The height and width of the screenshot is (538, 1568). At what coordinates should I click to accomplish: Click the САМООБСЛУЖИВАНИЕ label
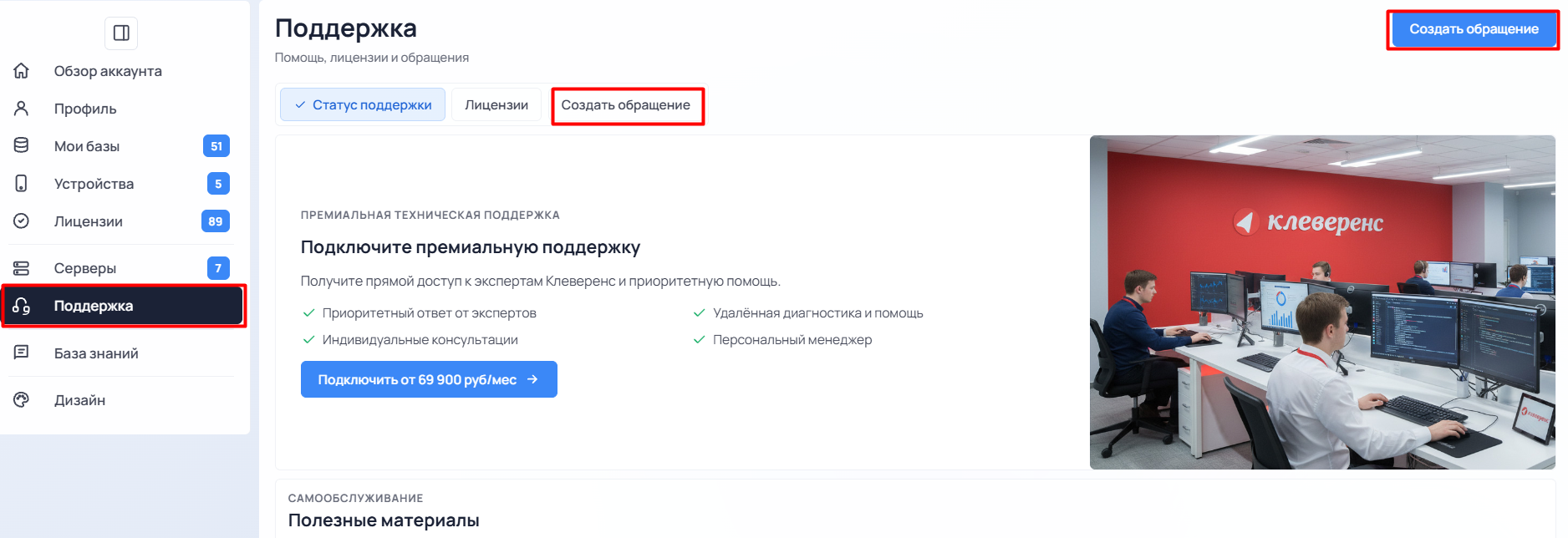pyautogui.click(x=356, y=498)
